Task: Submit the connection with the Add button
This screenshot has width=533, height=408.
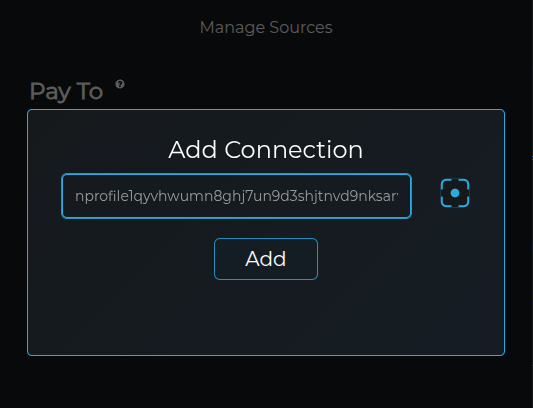Action: pyautogui.click(x=266, y=259)
